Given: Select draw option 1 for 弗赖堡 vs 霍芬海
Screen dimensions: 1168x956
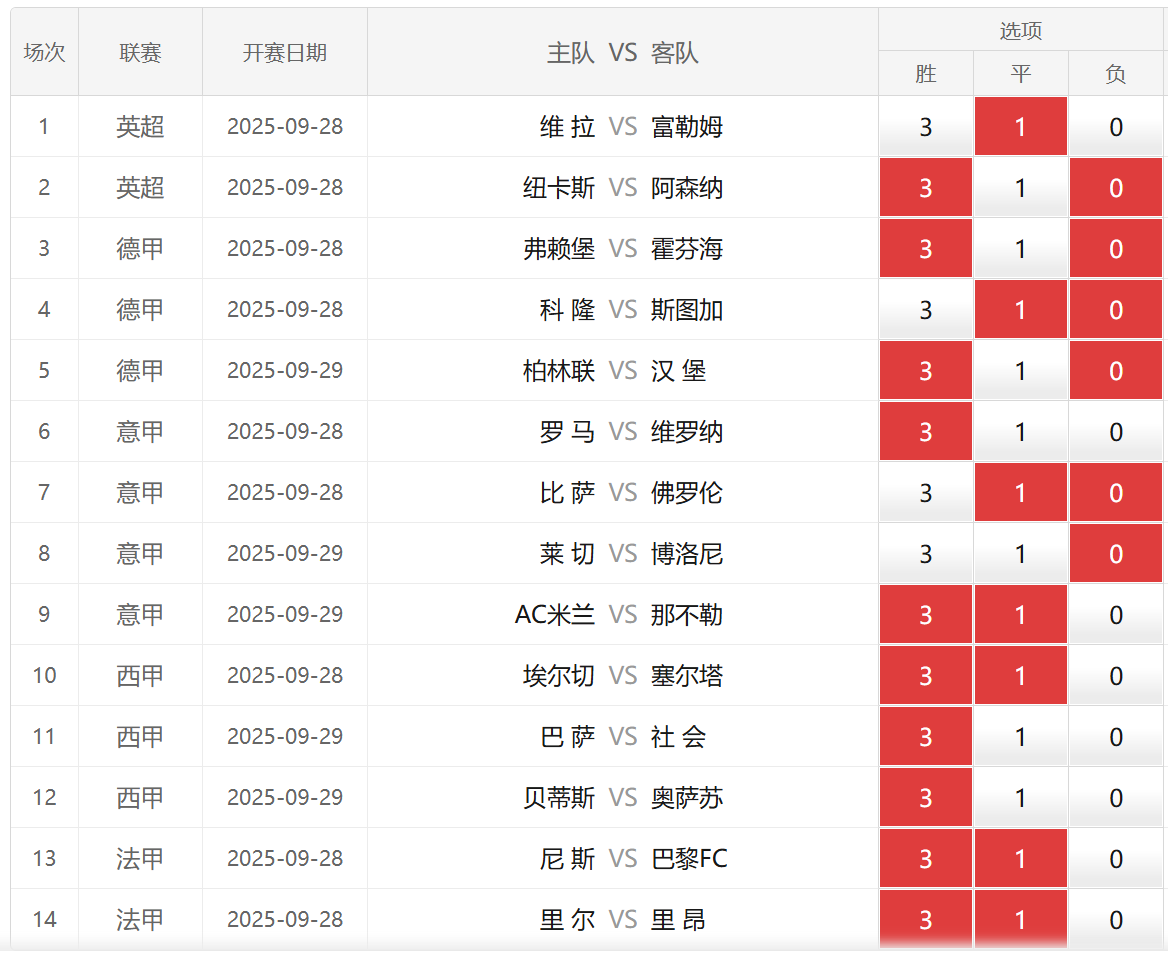Looking at the screenshot, I should (1020, 249).
